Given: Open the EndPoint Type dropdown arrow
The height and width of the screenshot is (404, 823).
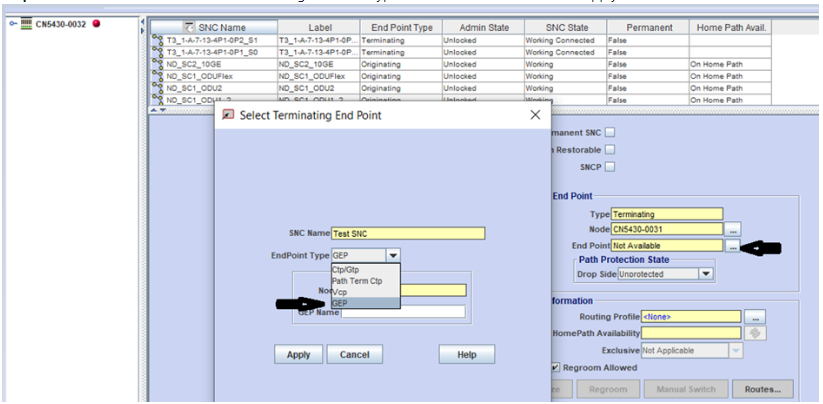Looking at the screenshot, I should [x=393, y=256].
